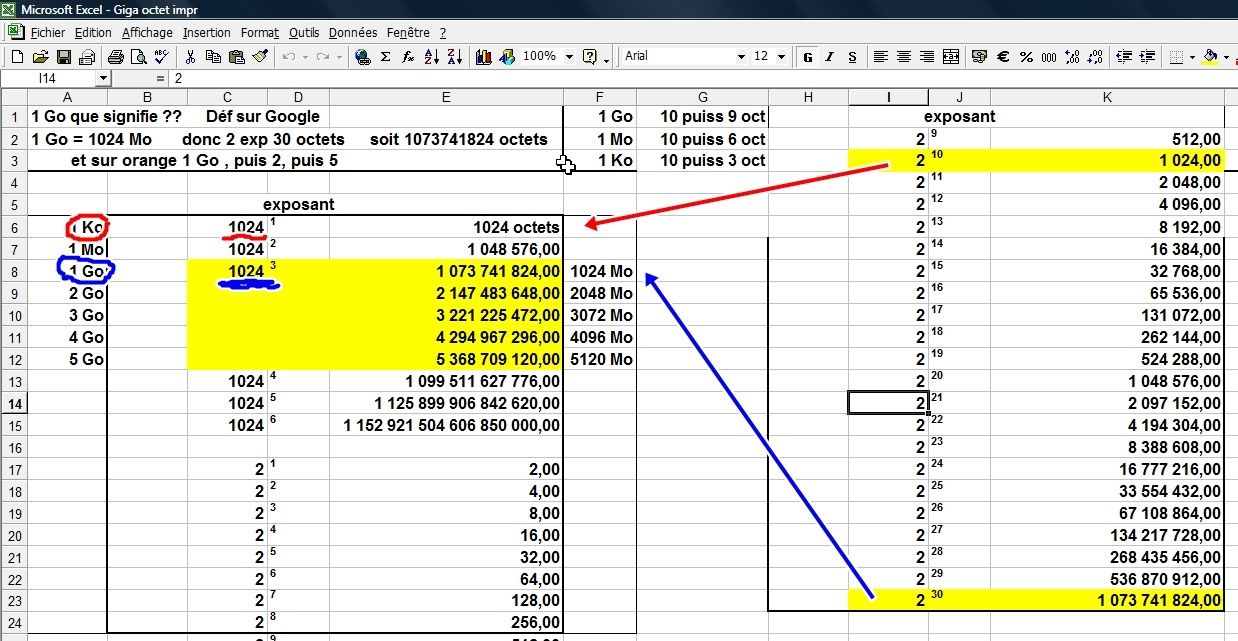The height and width of the screenshot is (641, 1238).
Task: Click the Decrease Indent icon
Action: [x=1125, y=57]
